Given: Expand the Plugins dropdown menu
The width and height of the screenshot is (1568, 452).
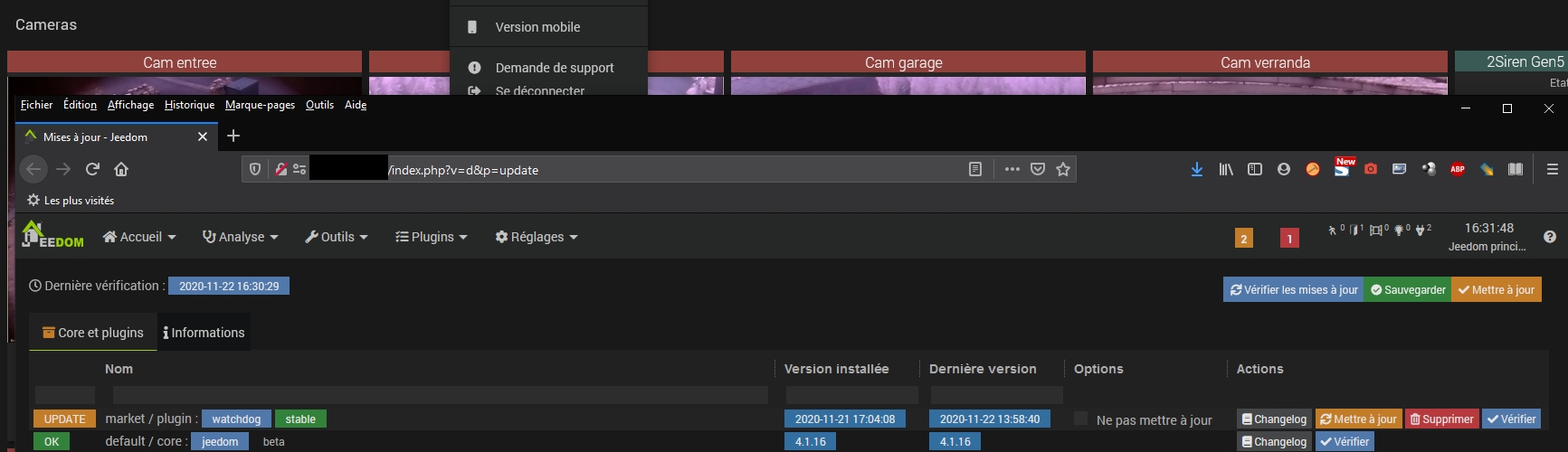Looking at the screenshot, I should point(432,237).
